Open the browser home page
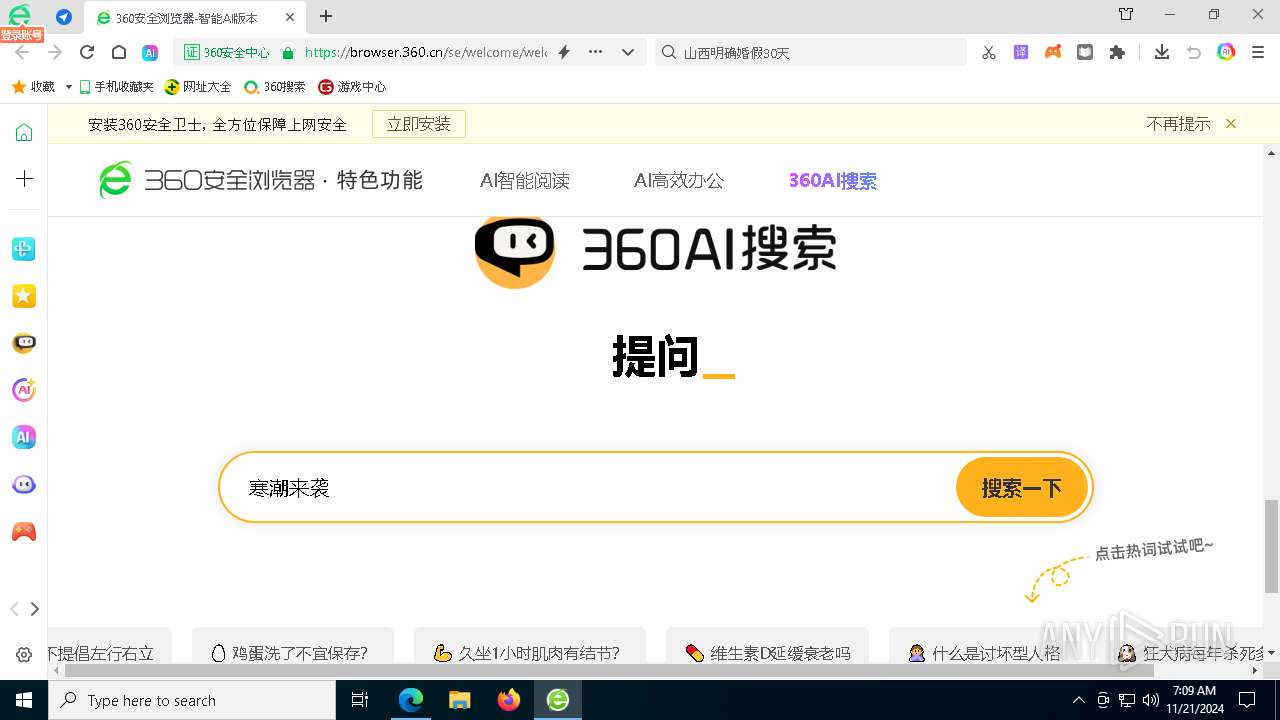 pyautogui.click(x=118, y=53)
